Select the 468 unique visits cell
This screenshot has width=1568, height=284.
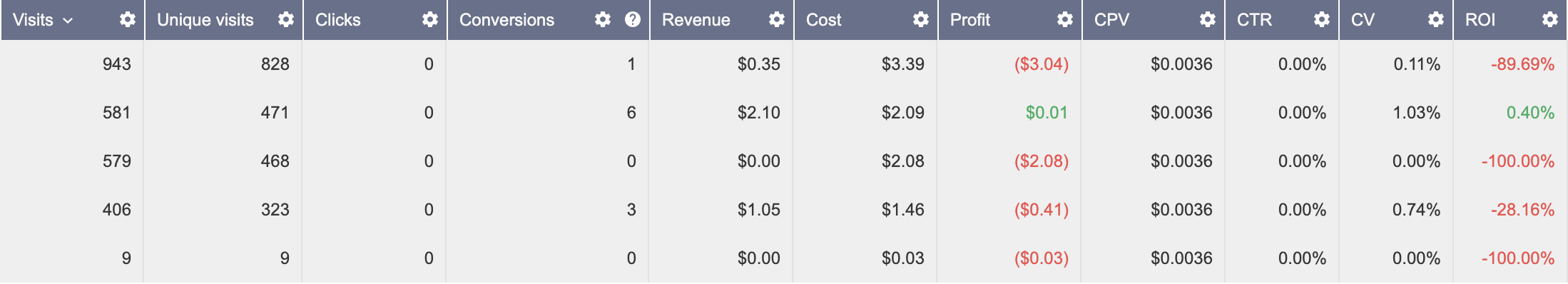[x=275, y=161]
